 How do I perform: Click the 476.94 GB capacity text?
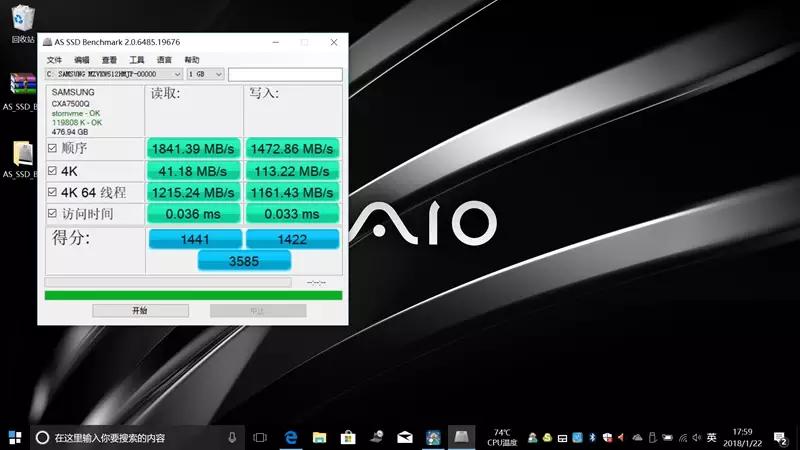pyautogui.click(x=70, y=132)
